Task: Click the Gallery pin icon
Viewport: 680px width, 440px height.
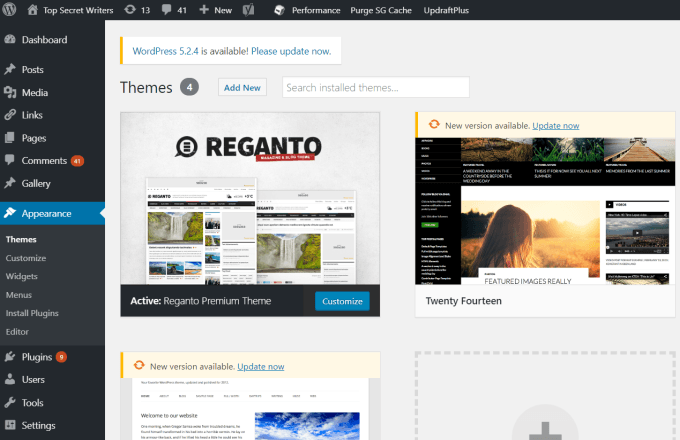Action: [x=10, y=183]
